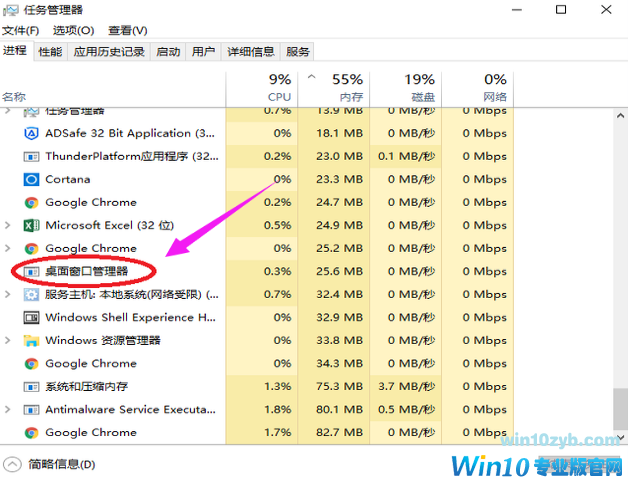Click Chrome icon in 82.7 MB row
Viewport: 628px width, 480px height.
(x=31, y=433)
